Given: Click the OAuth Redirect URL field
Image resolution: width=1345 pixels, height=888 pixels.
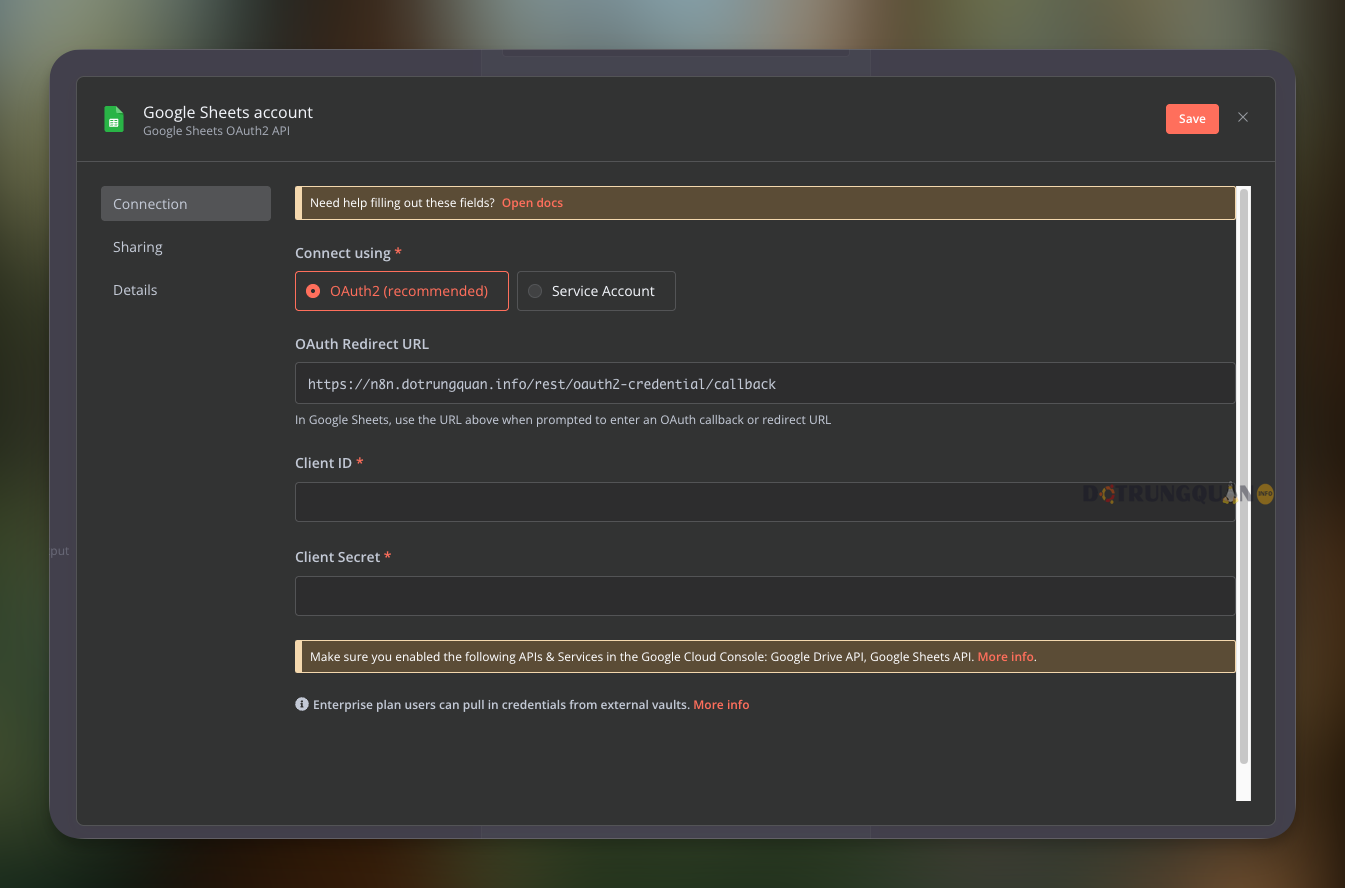Looking at the screenshot, I should pos(765,383).
